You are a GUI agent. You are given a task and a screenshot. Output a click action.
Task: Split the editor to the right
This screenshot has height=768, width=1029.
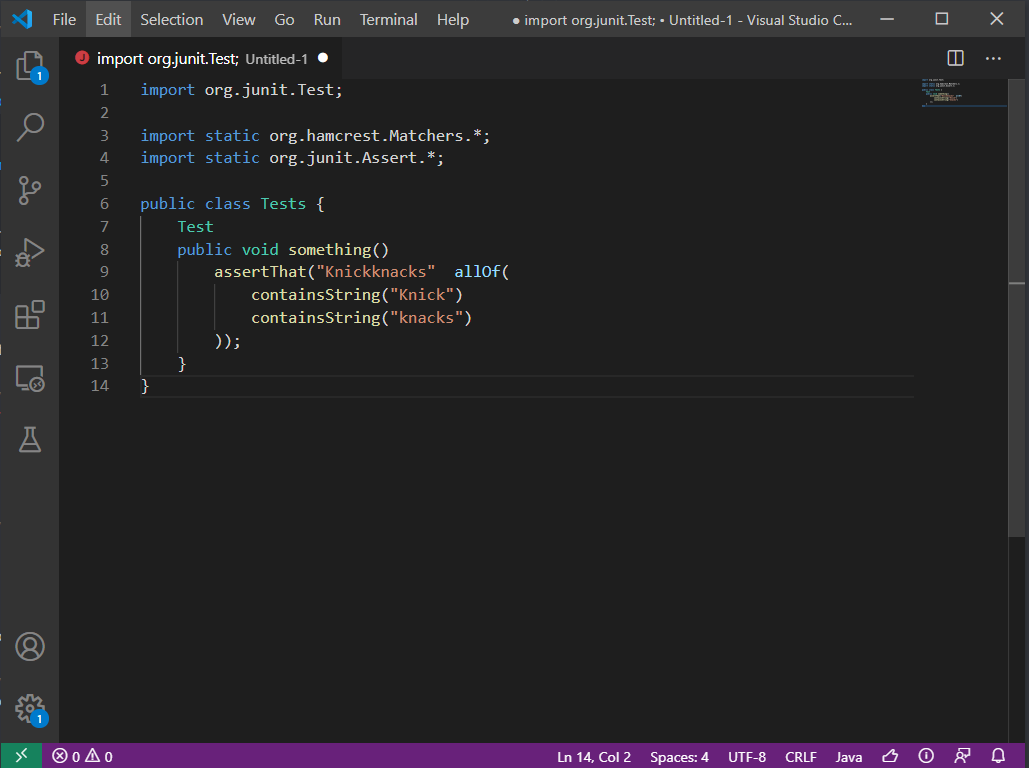pos(956,58)
